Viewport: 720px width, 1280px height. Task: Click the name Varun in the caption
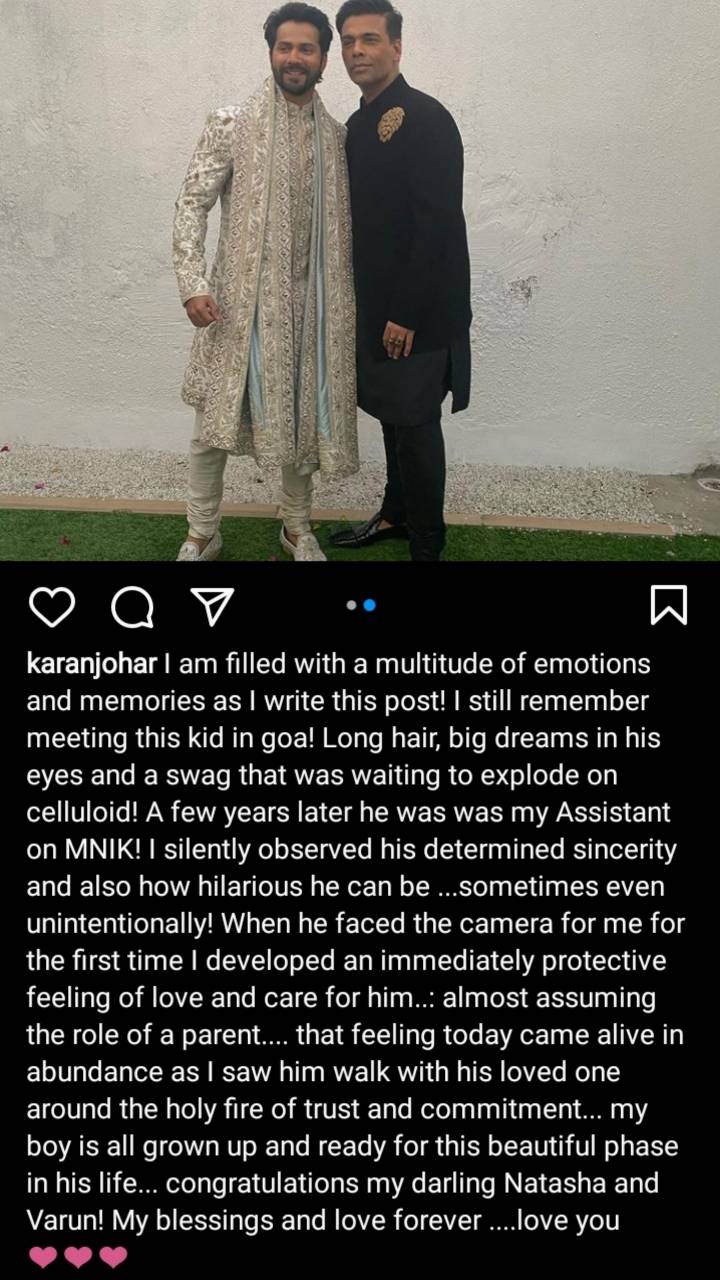tap(61, 1221)
